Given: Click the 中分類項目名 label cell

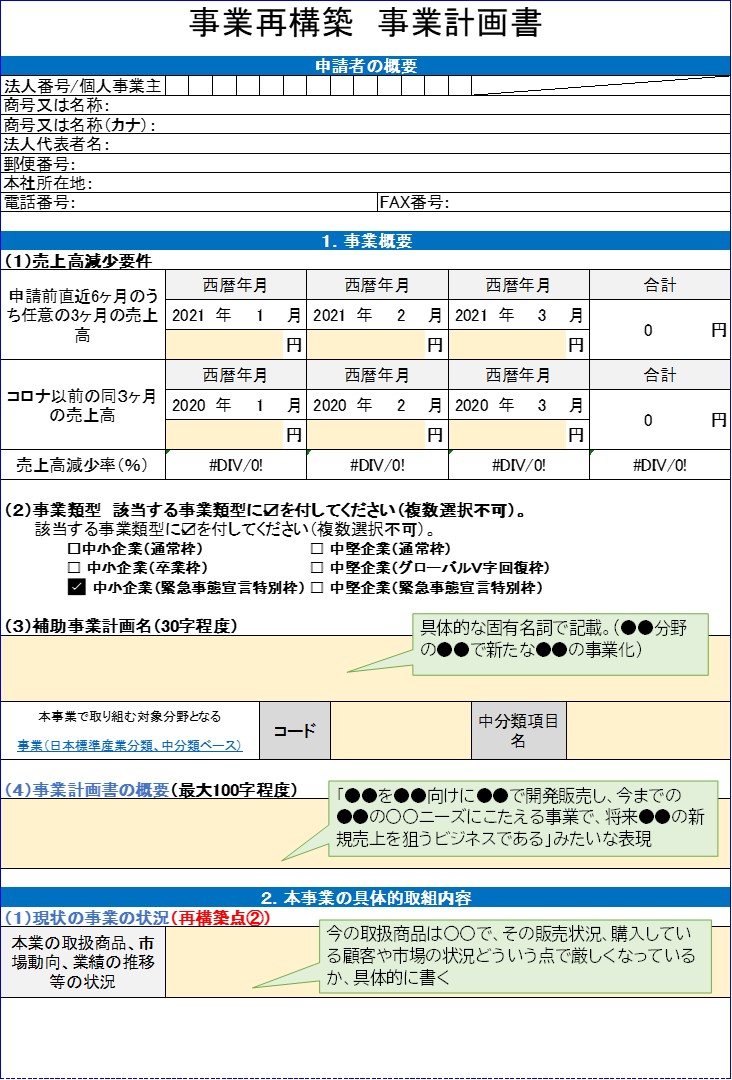Looking at the screenshot, I should (519, 731).
